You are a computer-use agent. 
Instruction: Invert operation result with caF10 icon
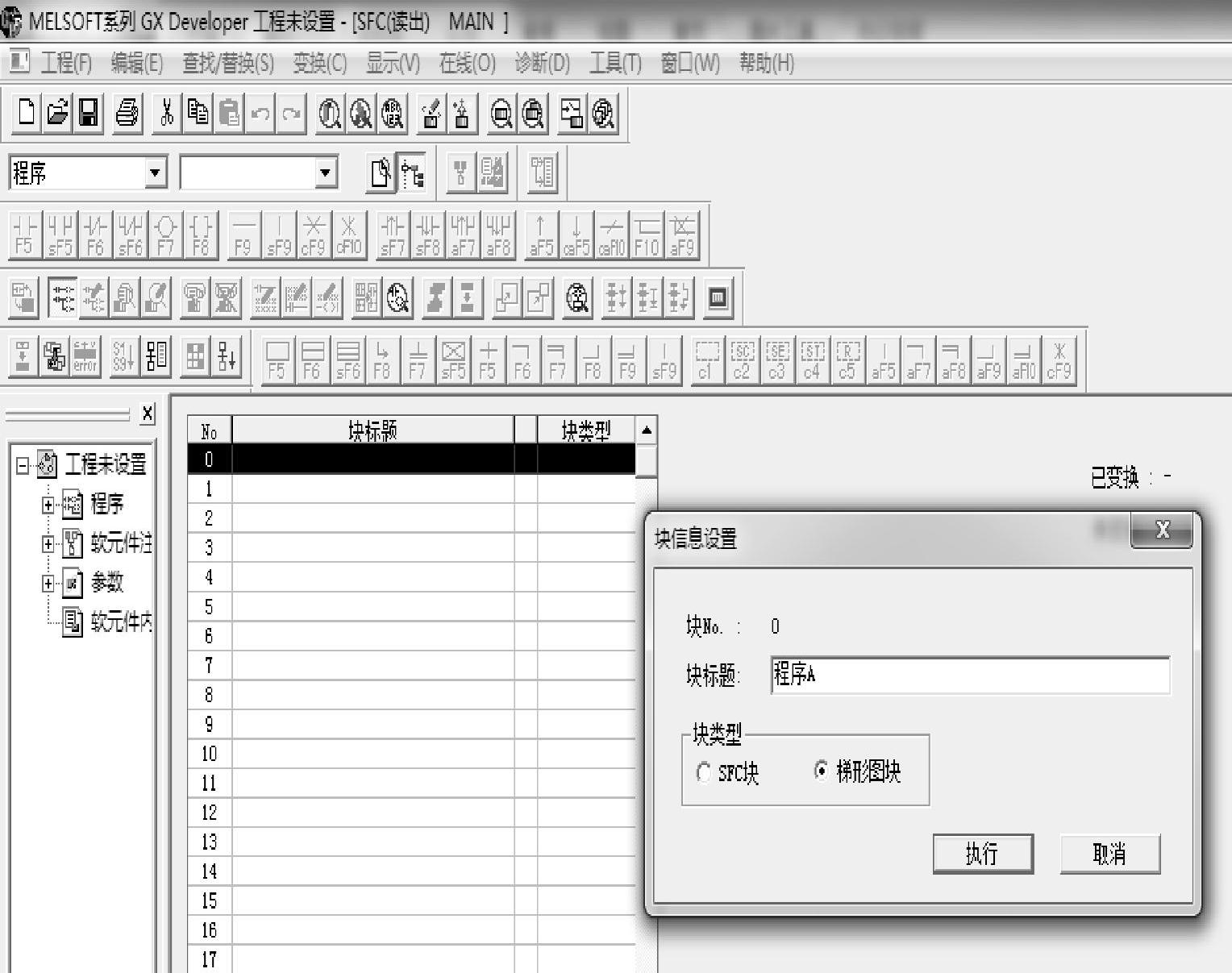point(612,235)
